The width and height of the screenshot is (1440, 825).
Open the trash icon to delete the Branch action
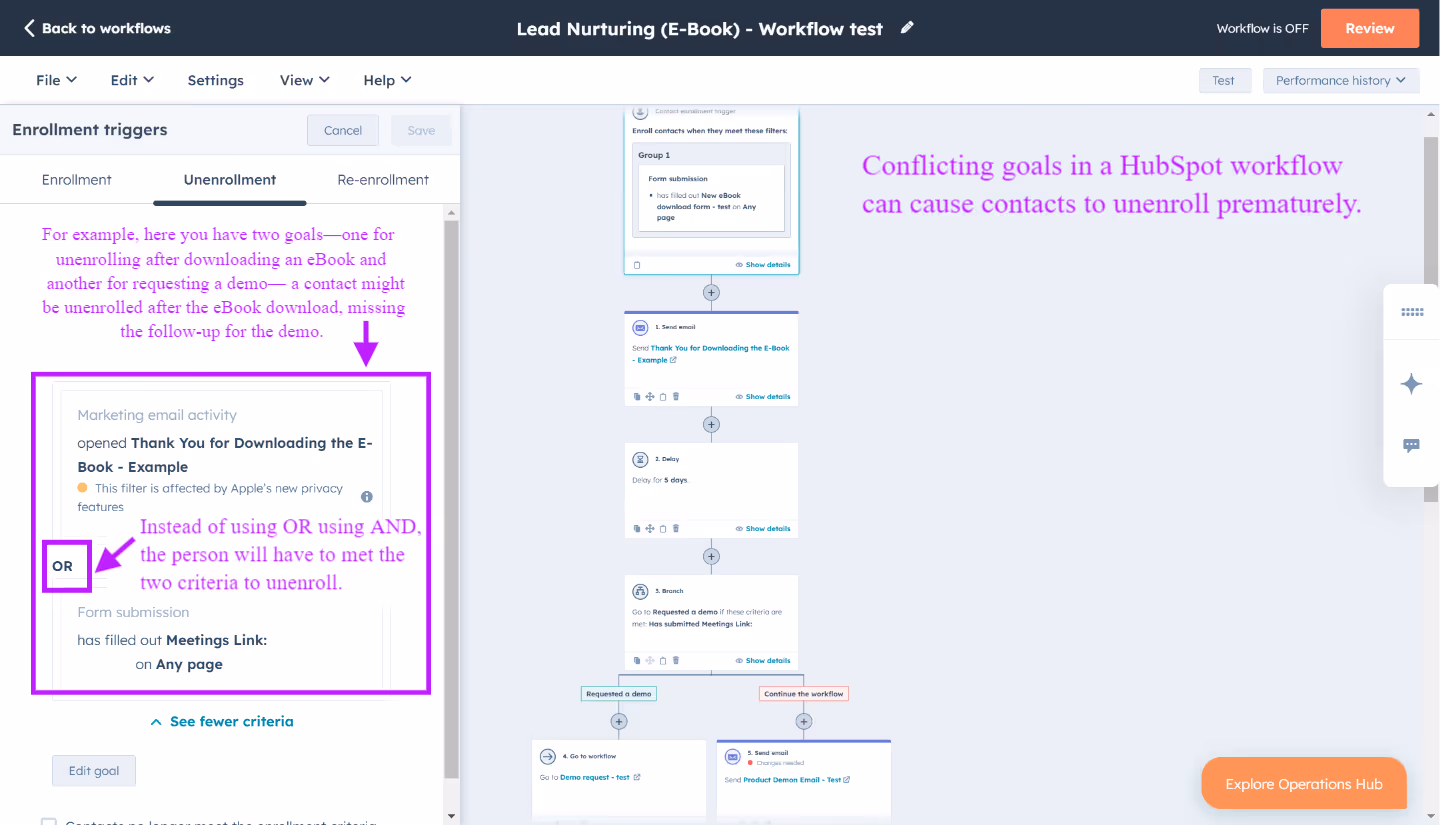(676, 660)
